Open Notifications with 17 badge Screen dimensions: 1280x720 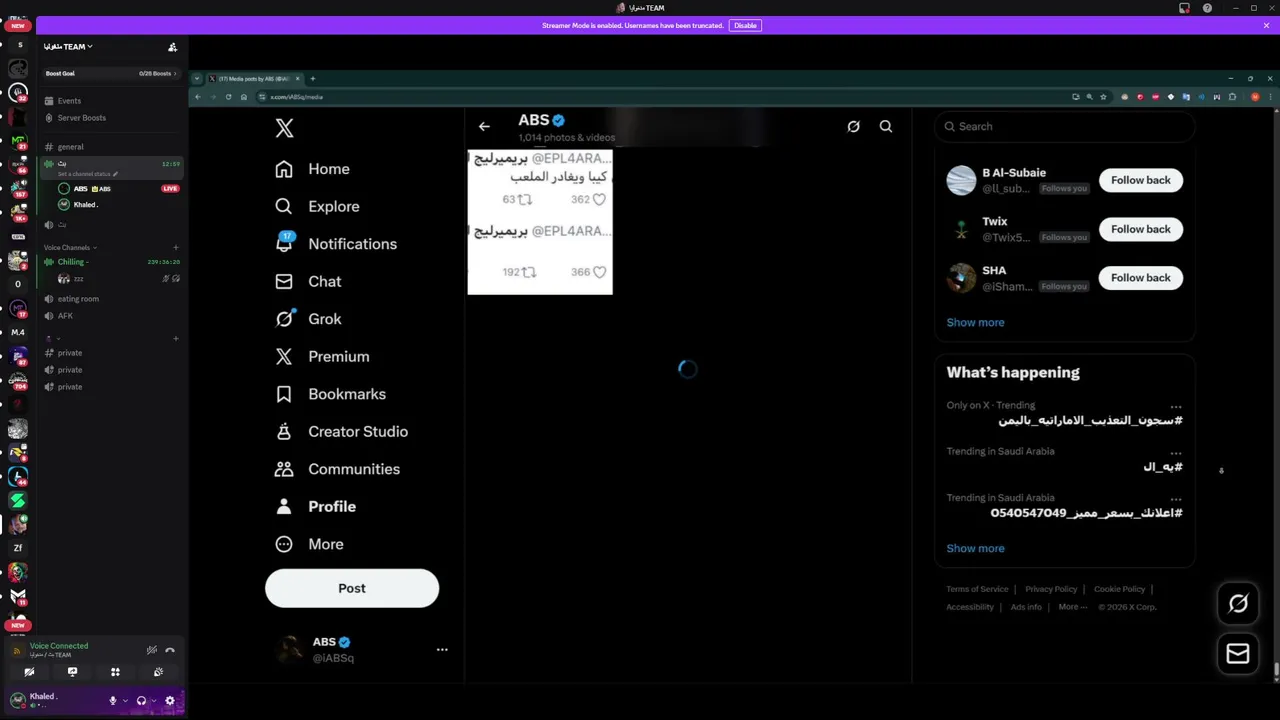335,244
